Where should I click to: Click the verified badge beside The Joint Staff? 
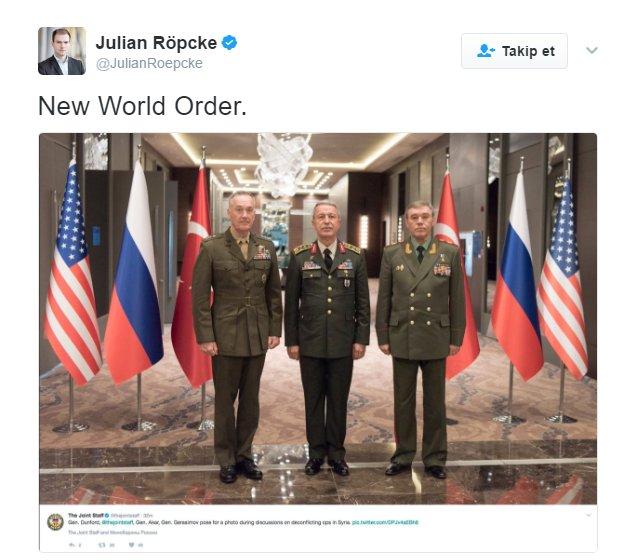107,515
